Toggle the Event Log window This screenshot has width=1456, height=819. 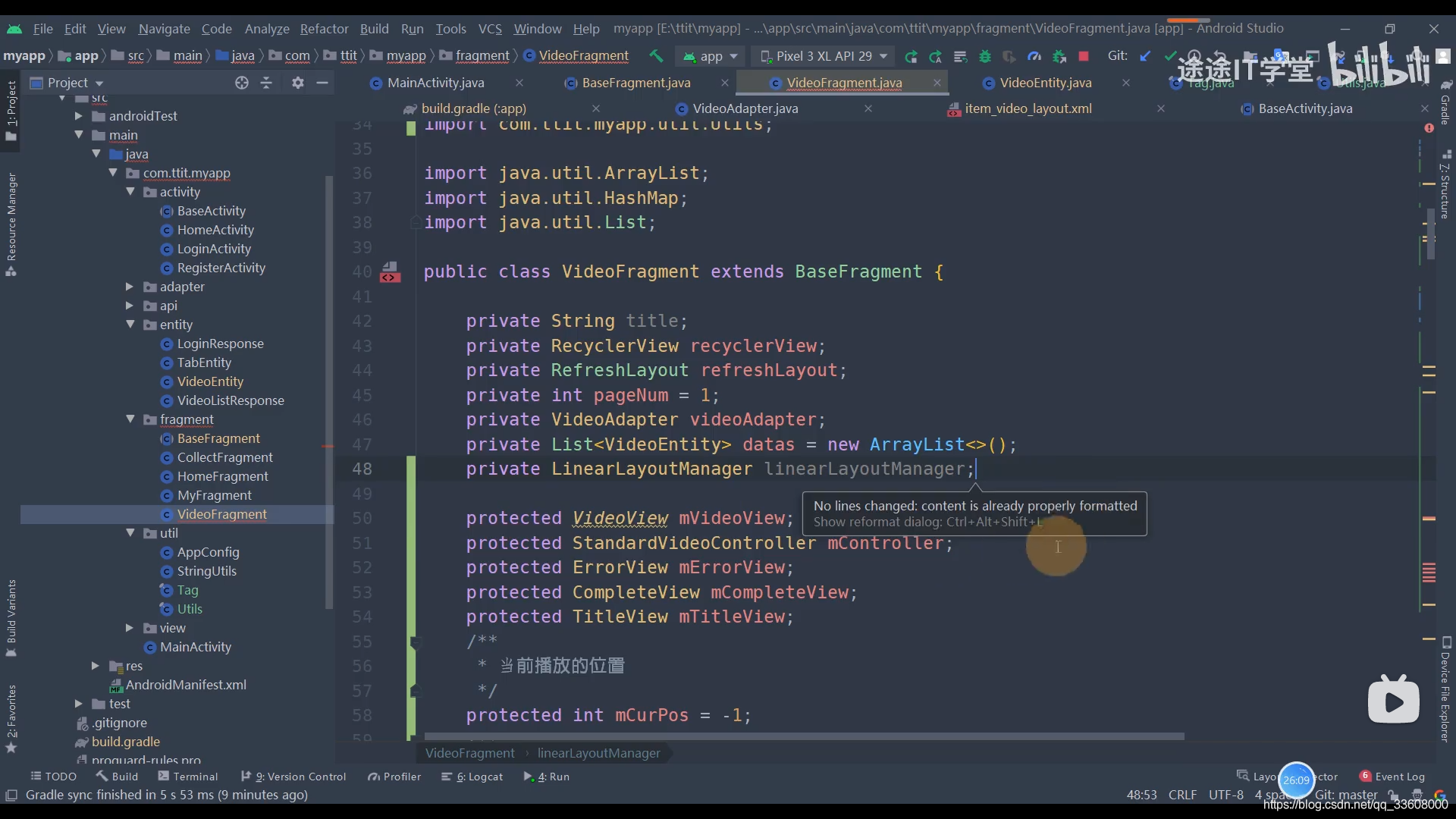[x=1392, y=777]
